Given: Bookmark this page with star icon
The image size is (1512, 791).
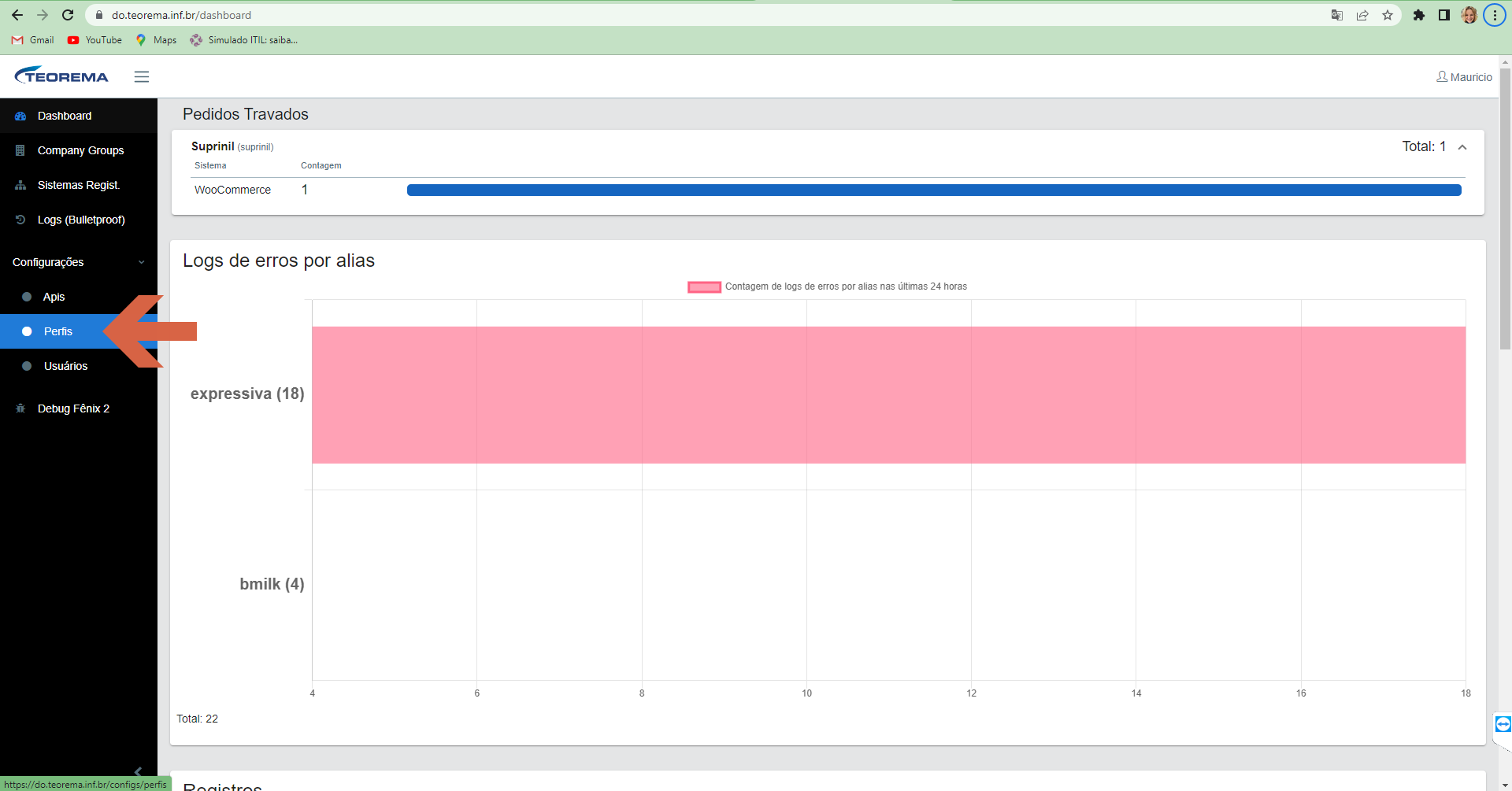Looking at the screenshot, I should pos(1388,15).
